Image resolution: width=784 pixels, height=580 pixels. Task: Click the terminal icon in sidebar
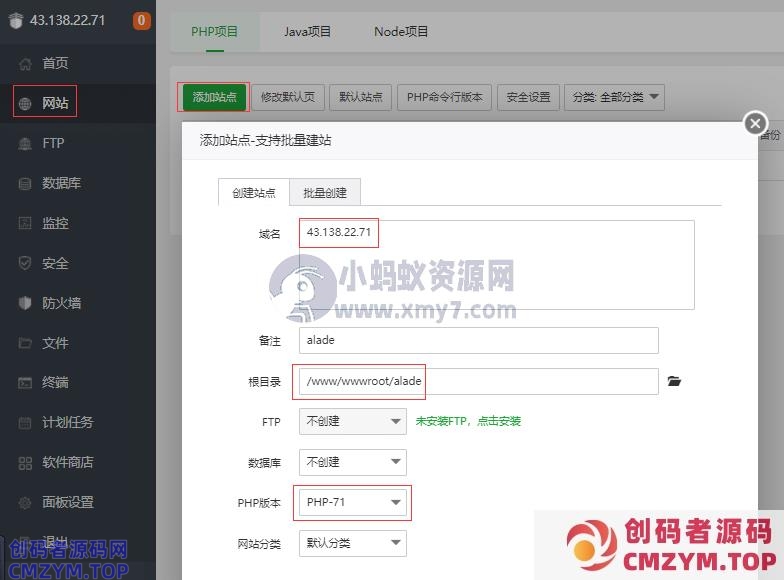pos(25,383)
